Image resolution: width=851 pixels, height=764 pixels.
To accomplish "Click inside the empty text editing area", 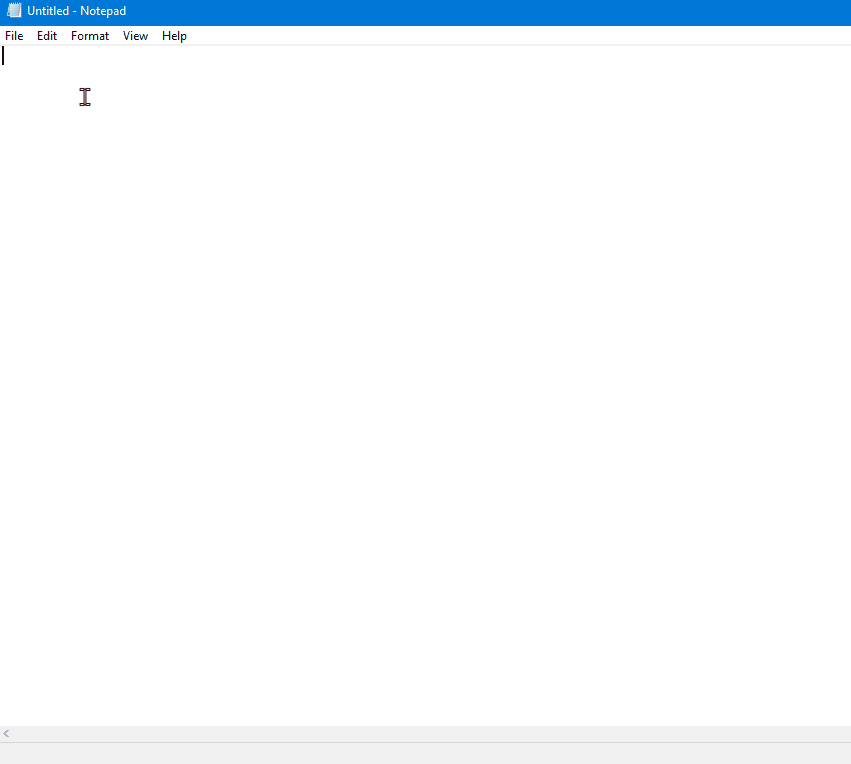I will click(426, 385).
